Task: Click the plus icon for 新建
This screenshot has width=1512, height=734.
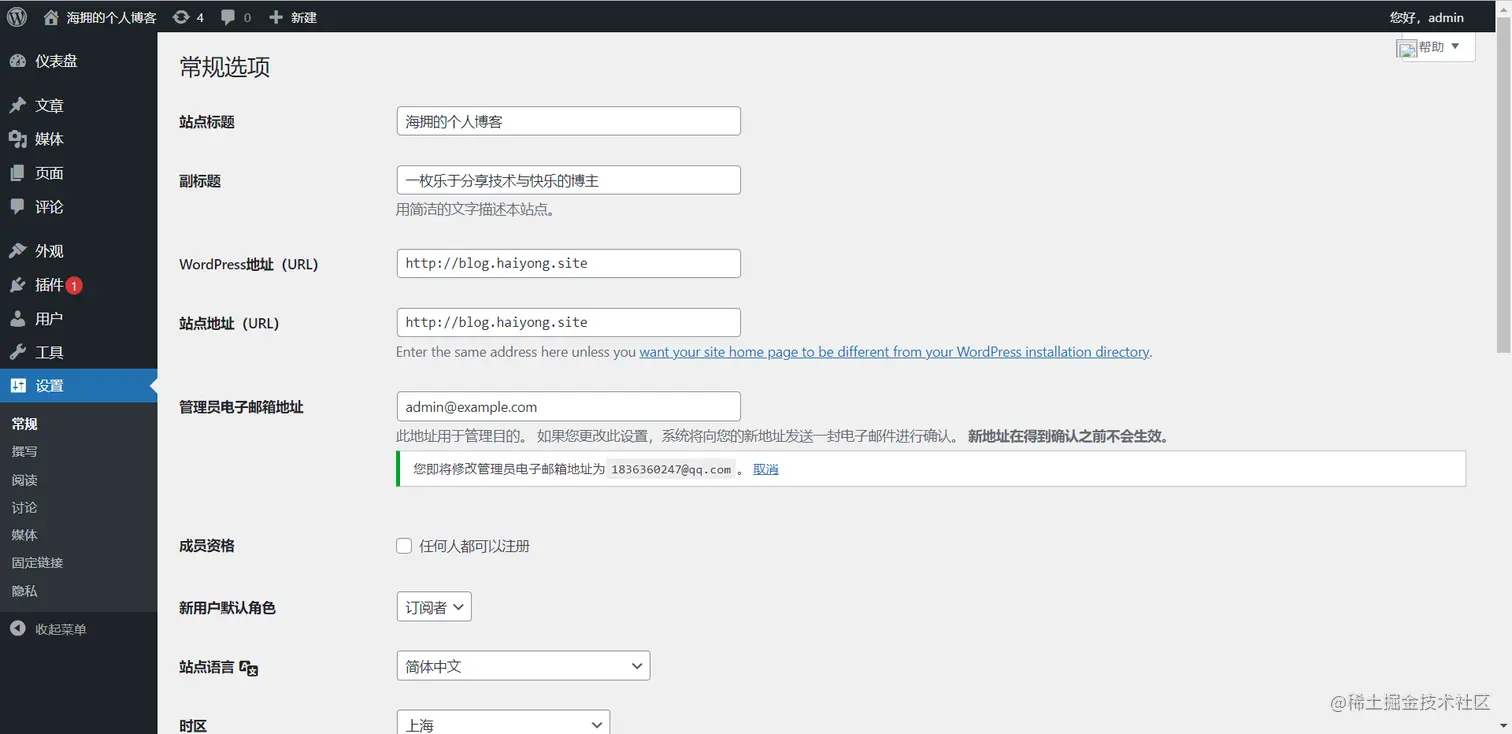Action: pos(277,17)
